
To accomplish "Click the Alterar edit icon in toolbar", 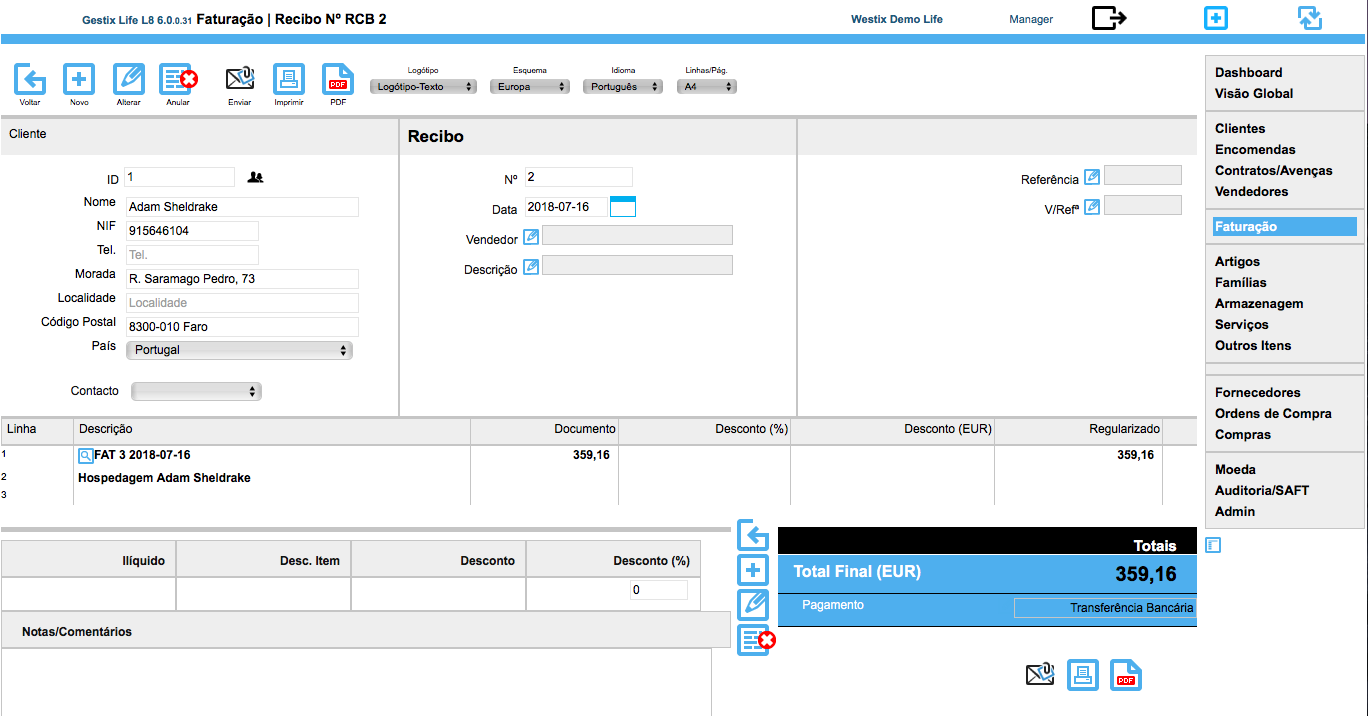I will coord(129,79).
